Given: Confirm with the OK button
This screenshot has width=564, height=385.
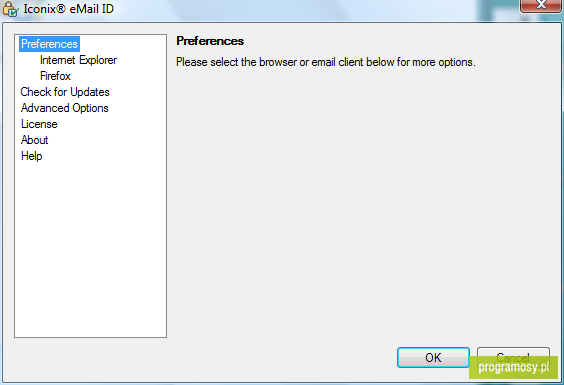Looking at the screenshot, I should click(433, 357).
